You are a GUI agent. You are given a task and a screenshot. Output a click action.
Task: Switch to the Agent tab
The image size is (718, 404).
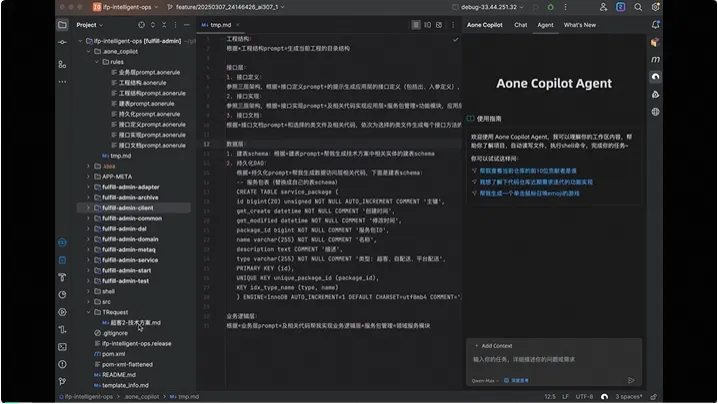(x=545, y=25)
